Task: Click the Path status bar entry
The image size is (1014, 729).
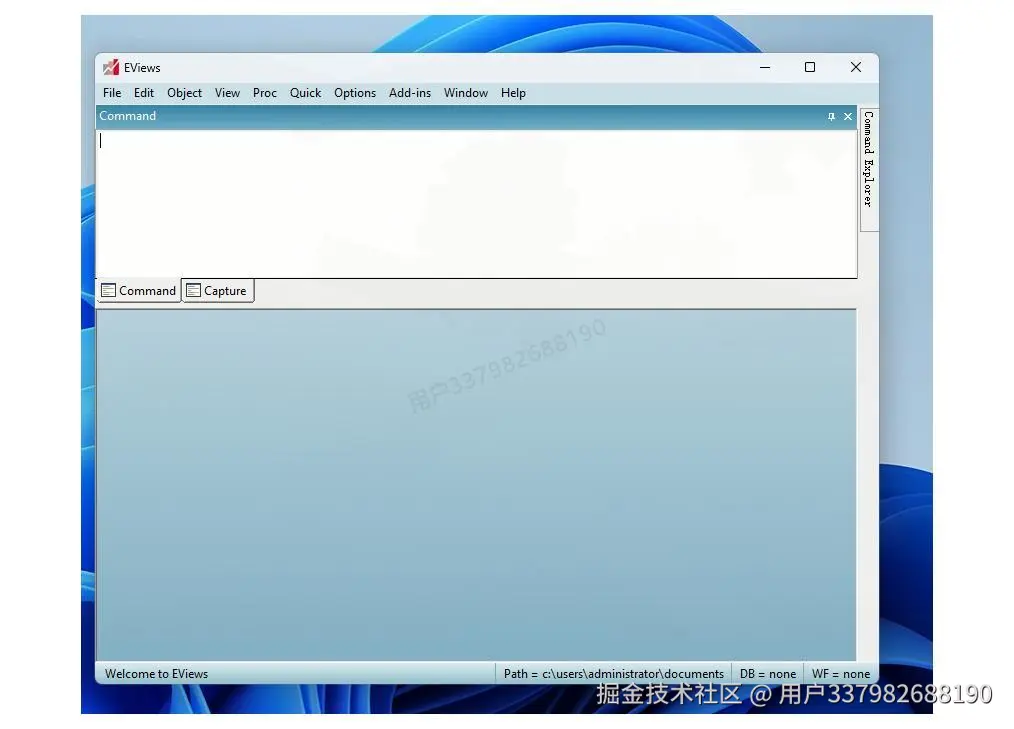Action: coord(614,673)
